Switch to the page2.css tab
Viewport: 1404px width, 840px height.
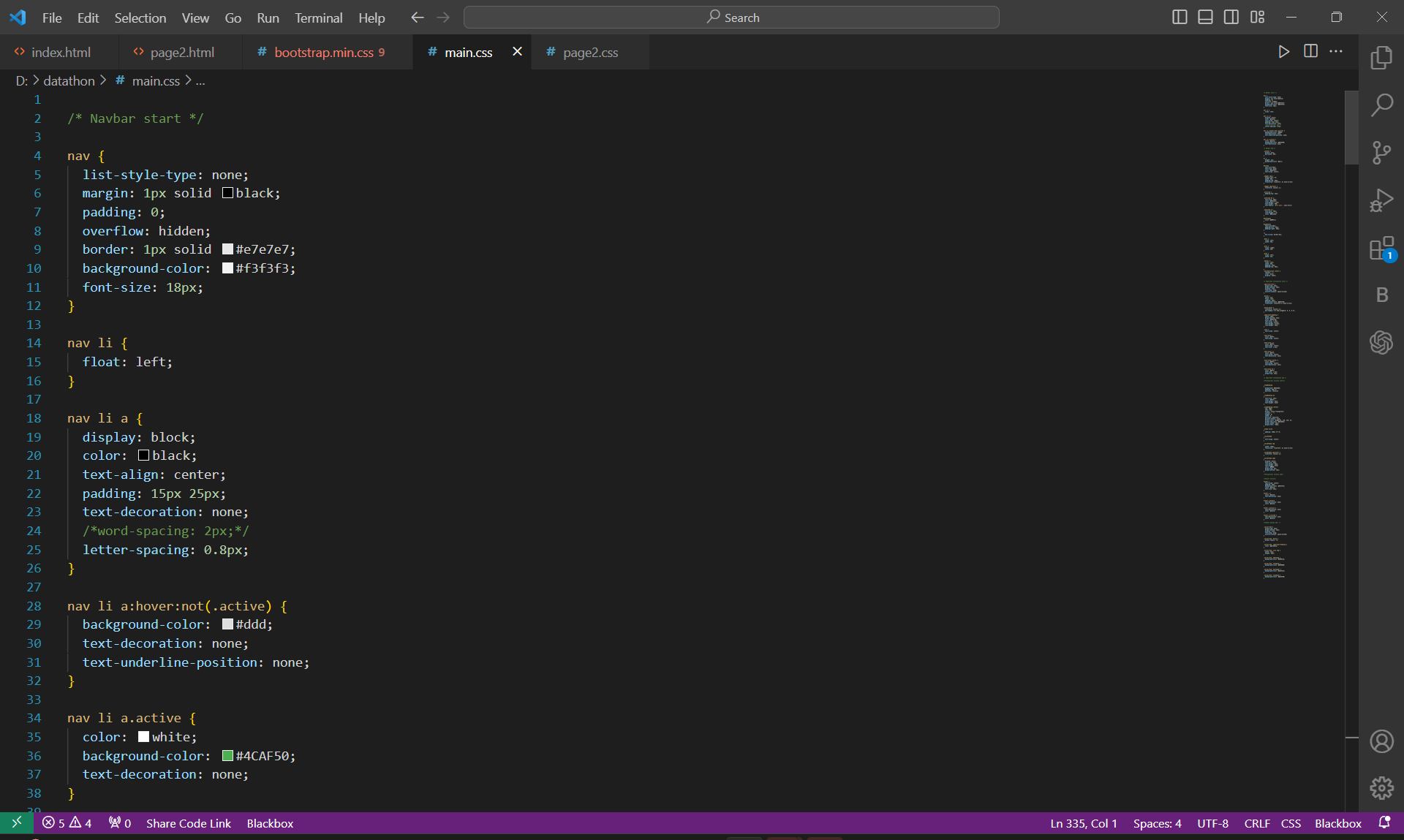590,53
